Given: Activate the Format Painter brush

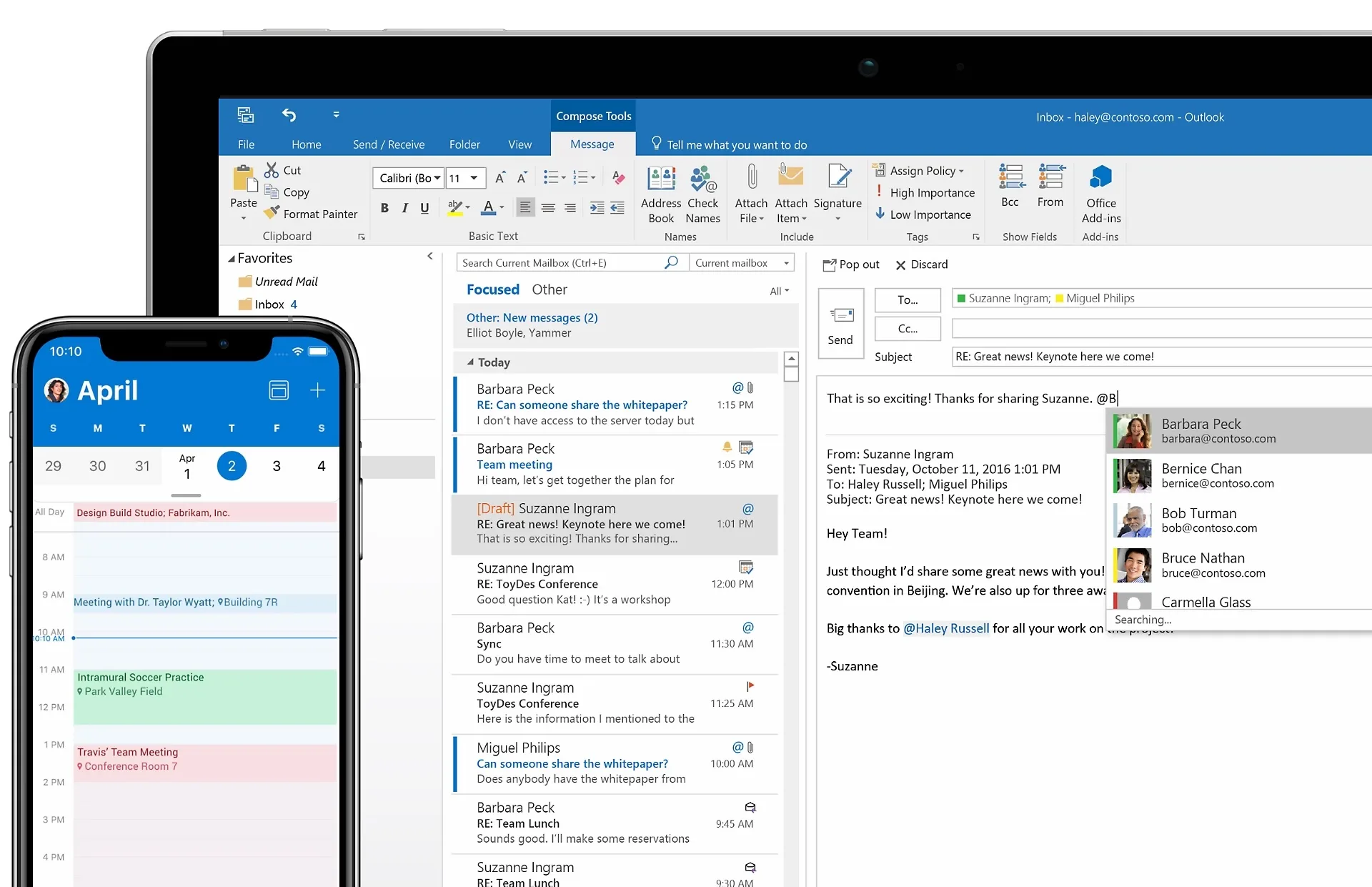Looking at the screenshot, I should click(272, 213).
